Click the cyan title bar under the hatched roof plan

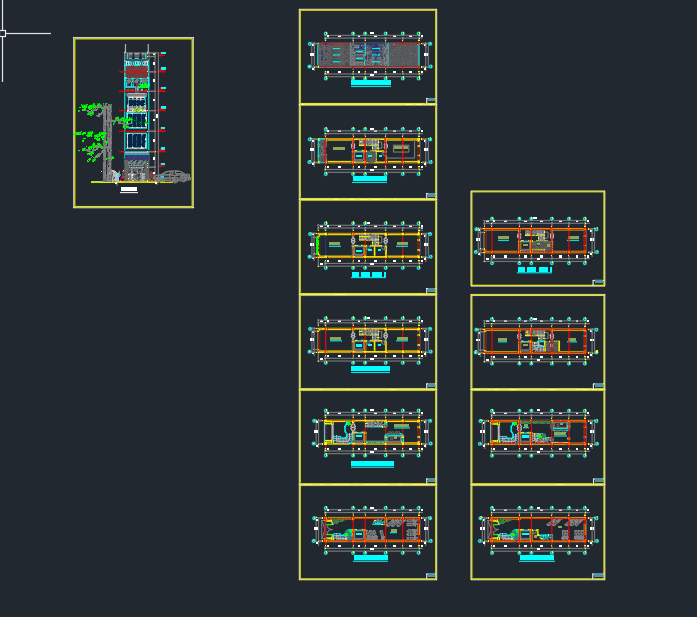(371, 83)
